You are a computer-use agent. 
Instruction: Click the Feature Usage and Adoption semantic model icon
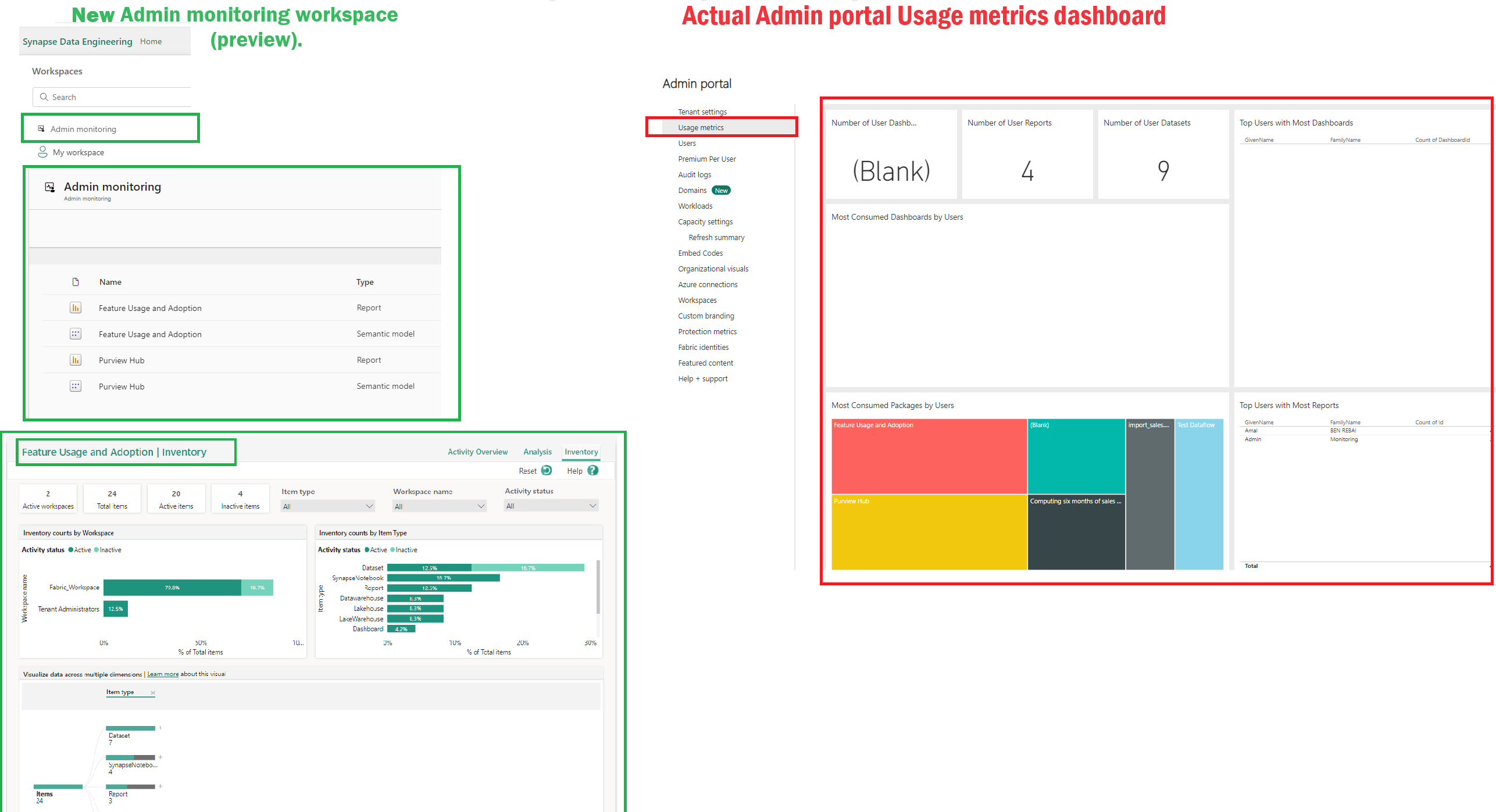pos(76,334)
